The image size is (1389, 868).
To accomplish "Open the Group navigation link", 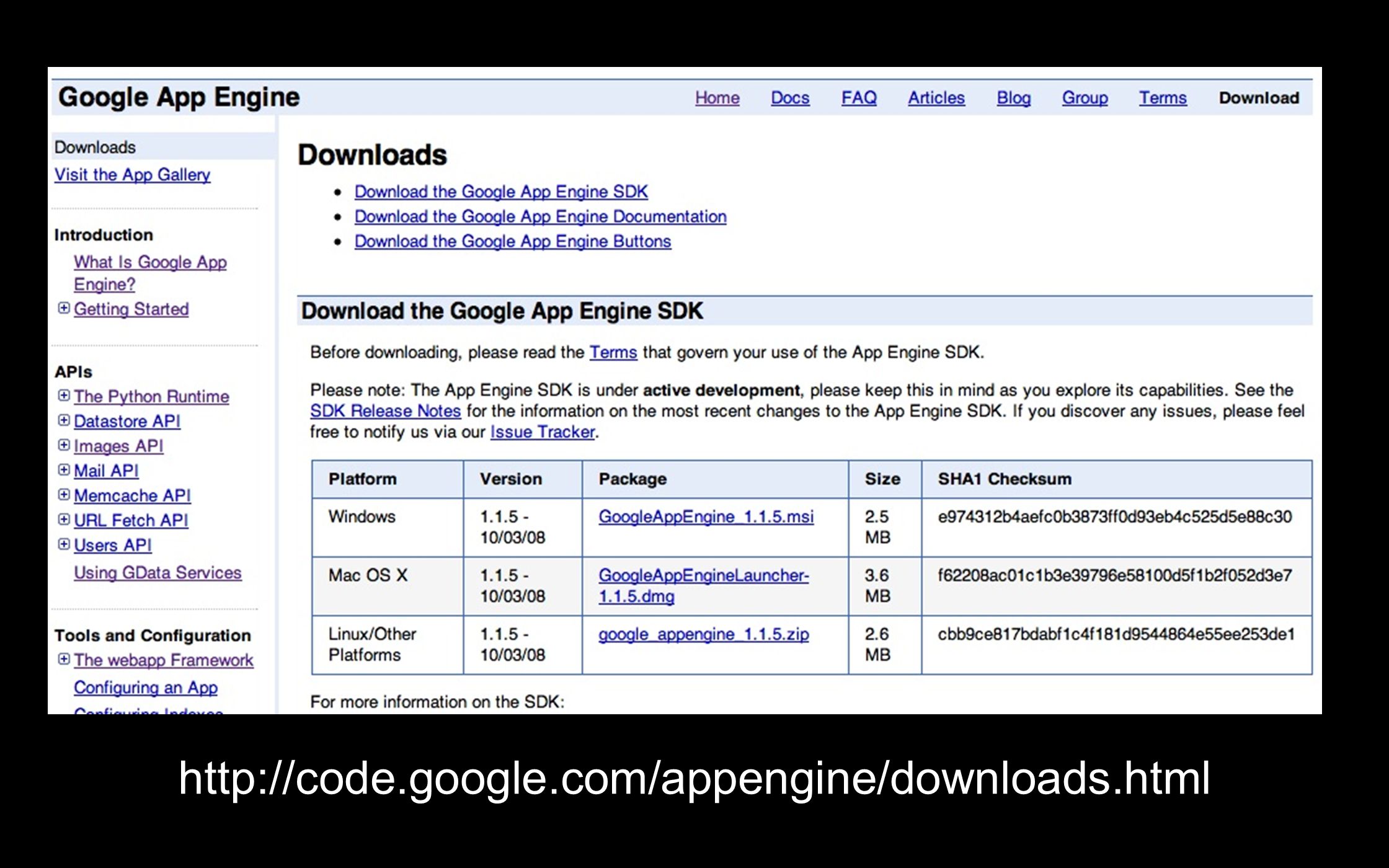I will 1085,98.
